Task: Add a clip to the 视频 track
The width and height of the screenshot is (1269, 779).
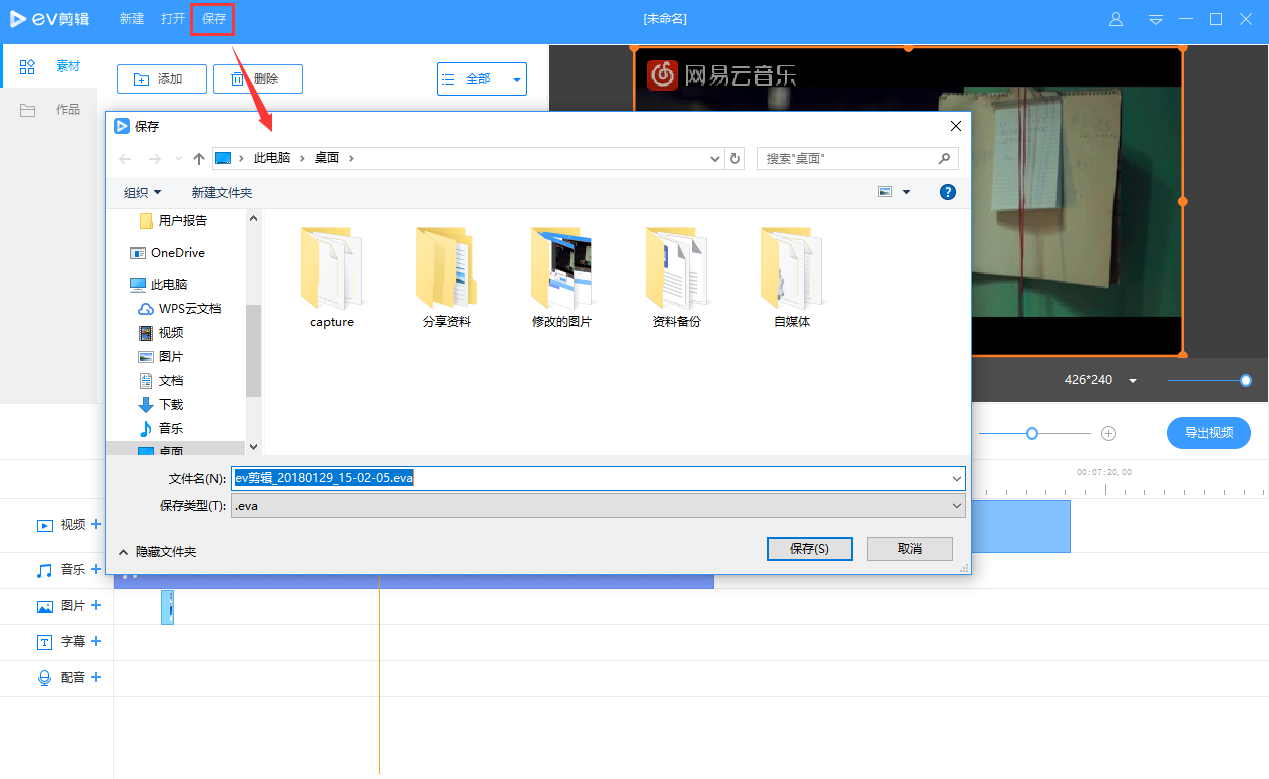Action: coord(96,524)
